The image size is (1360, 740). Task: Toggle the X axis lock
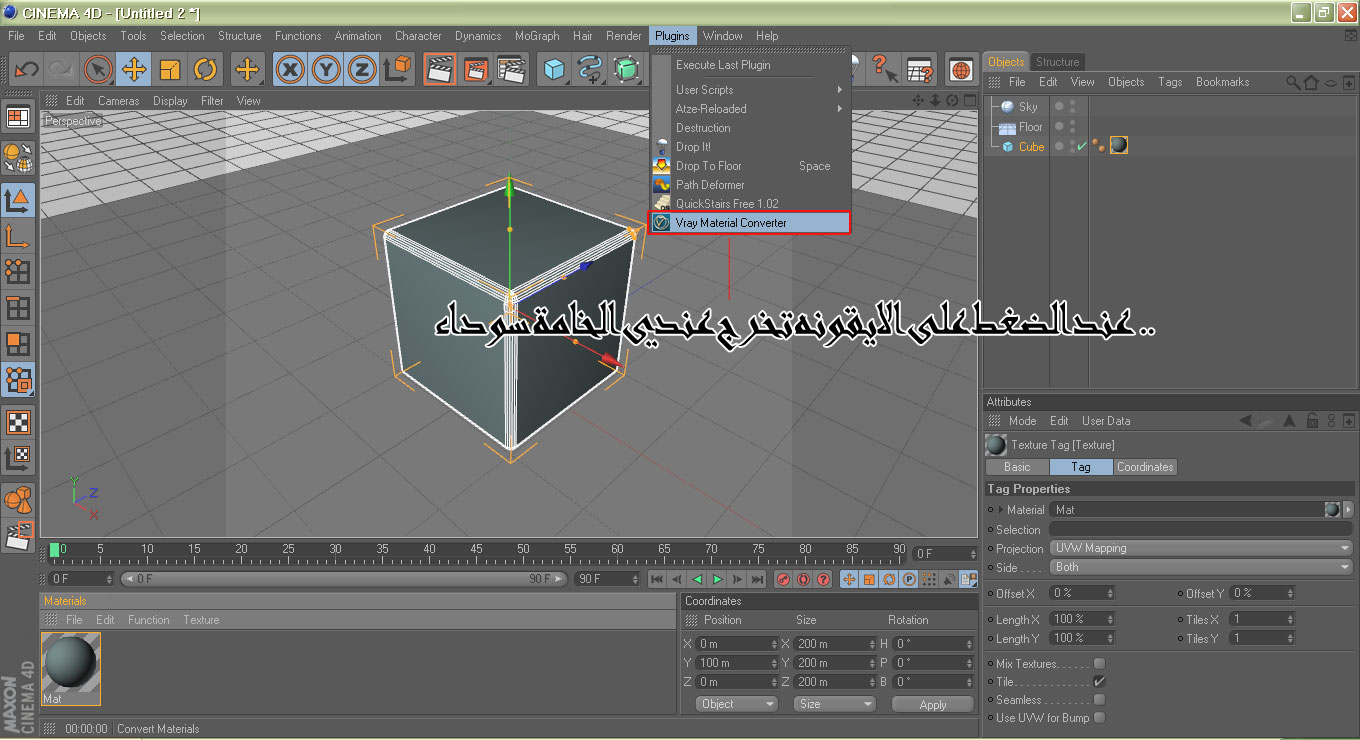[x=290, y=69]
